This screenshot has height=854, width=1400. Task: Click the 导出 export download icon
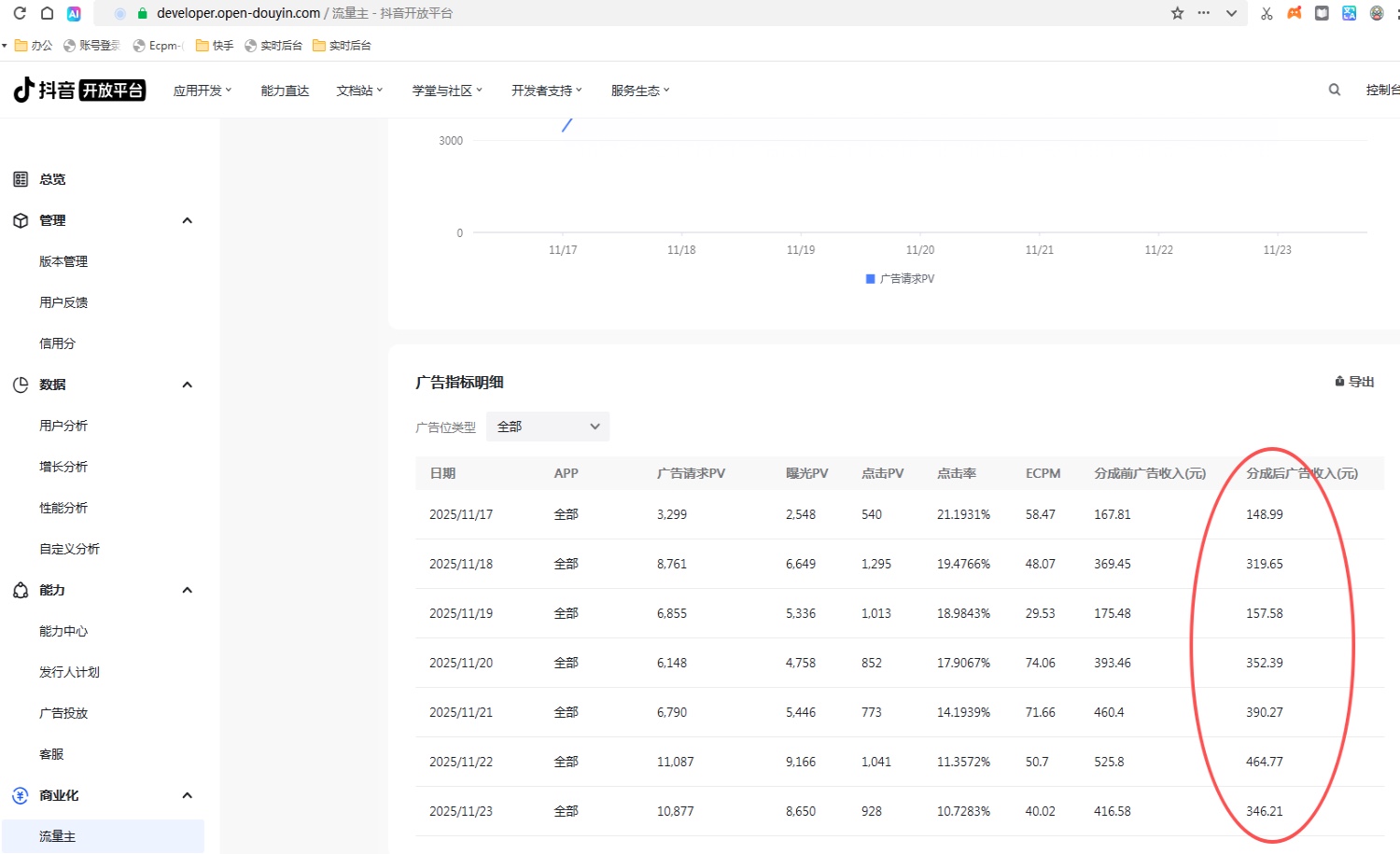[1339, 381]
